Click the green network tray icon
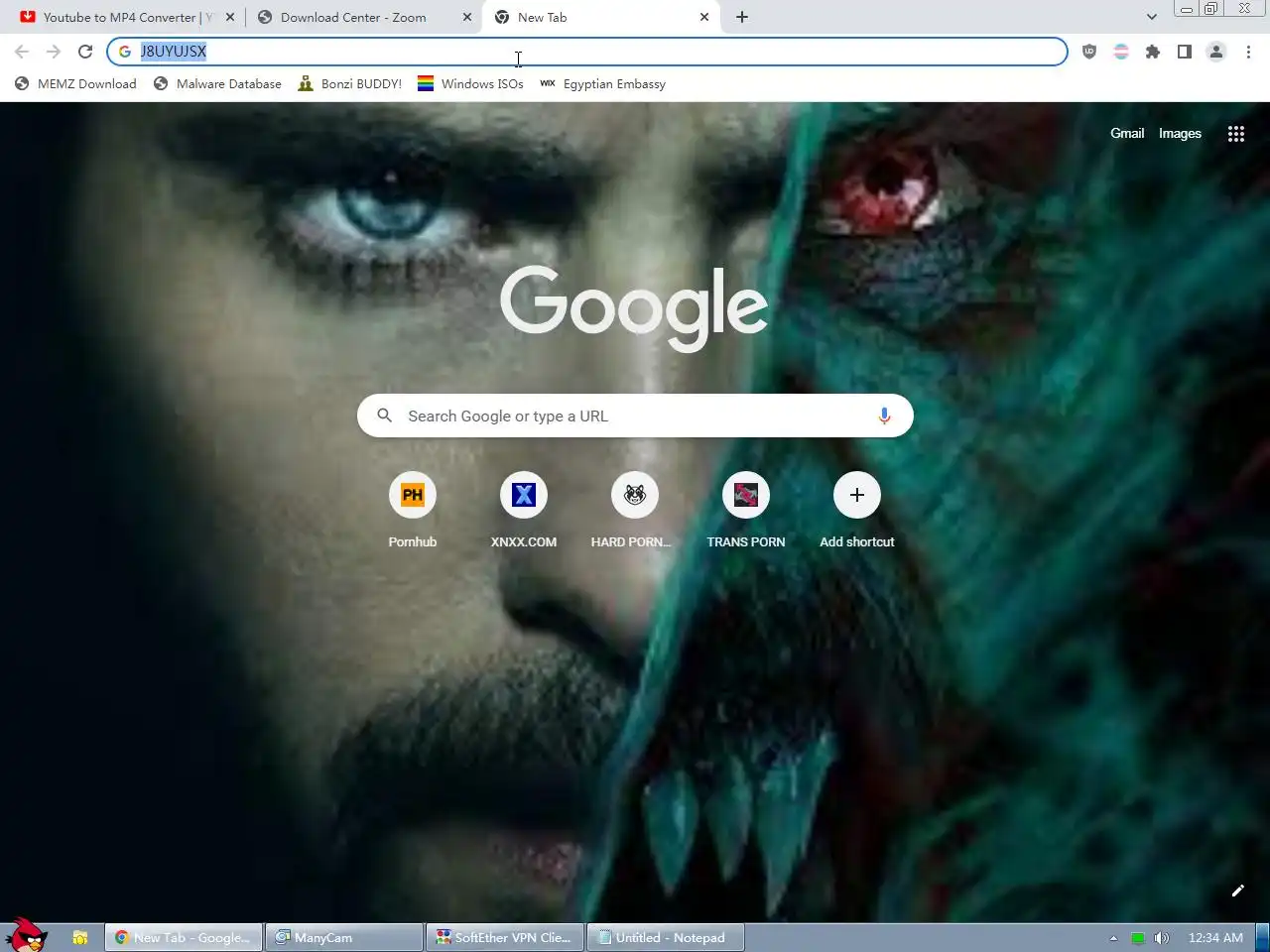The height and width of the screenshot is (952, 1270). click(1138, 937)
